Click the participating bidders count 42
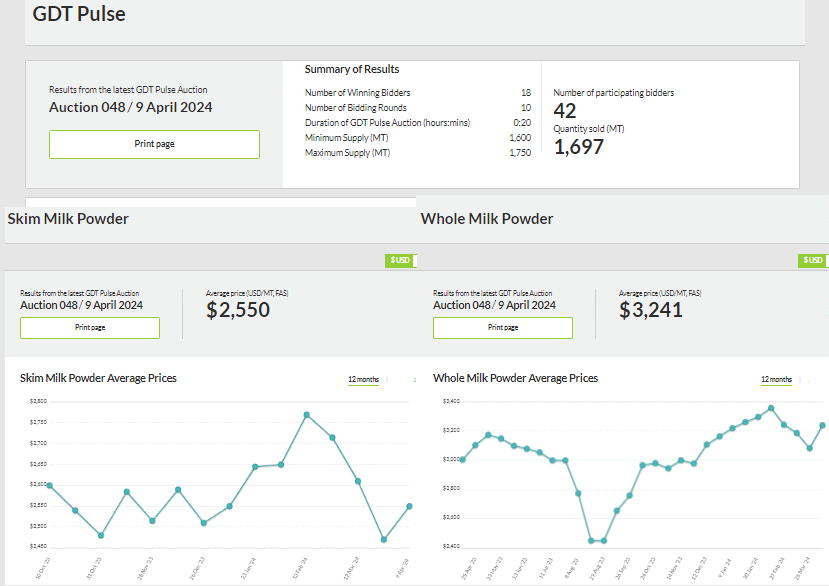 (565, 111)
